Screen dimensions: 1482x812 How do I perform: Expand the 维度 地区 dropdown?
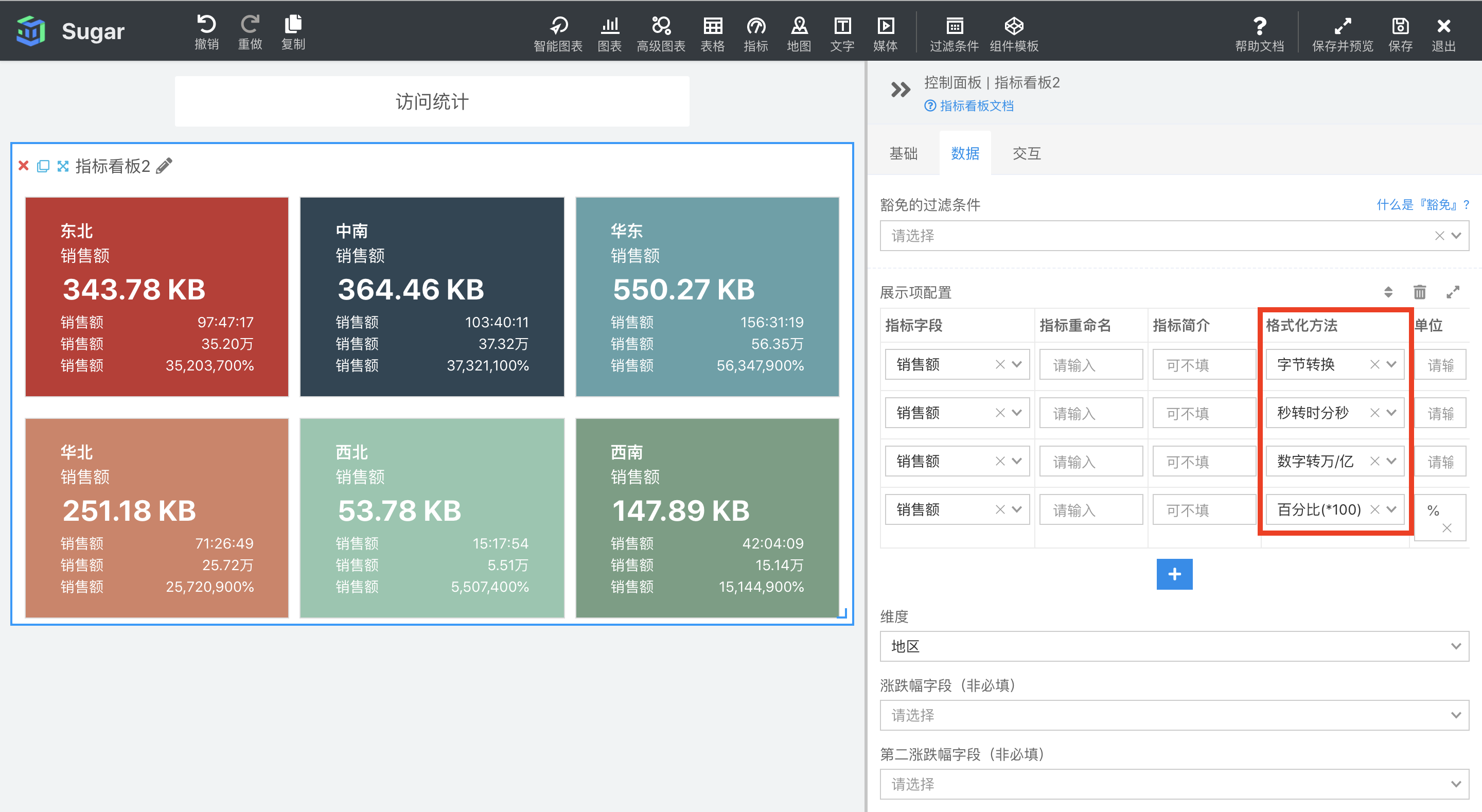pyautogui.click(x=1174, y=646)
